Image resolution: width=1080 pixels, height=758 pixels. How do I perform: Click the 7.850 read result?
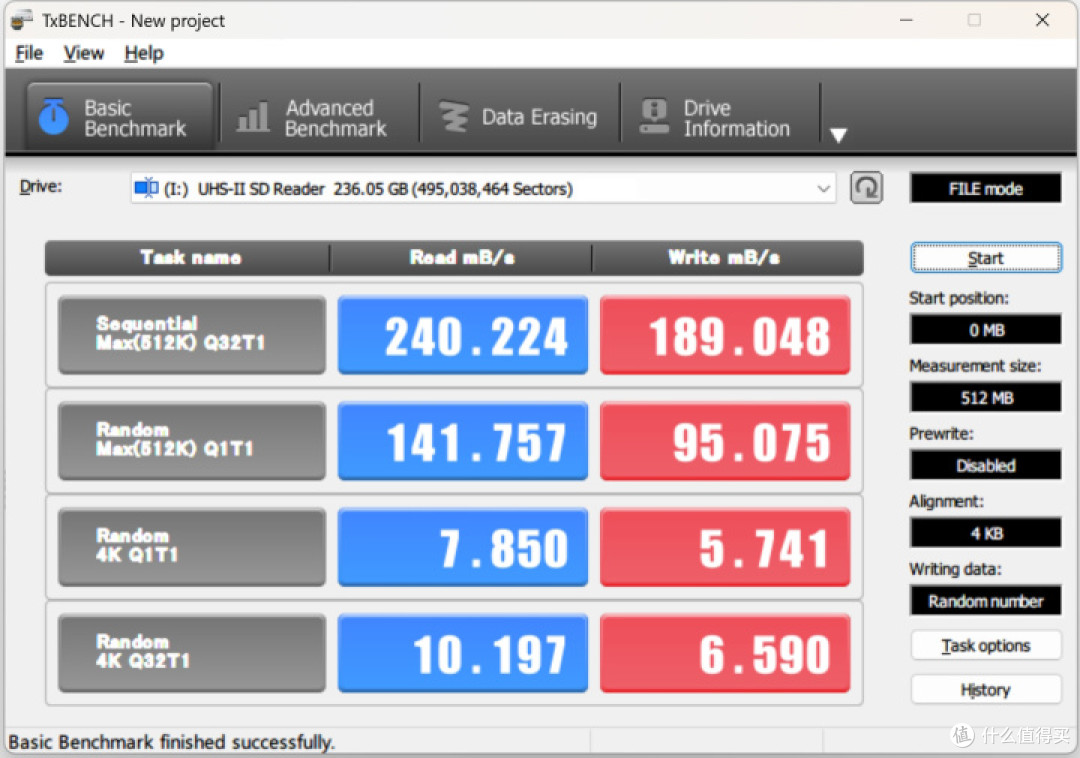coord(463,547)
